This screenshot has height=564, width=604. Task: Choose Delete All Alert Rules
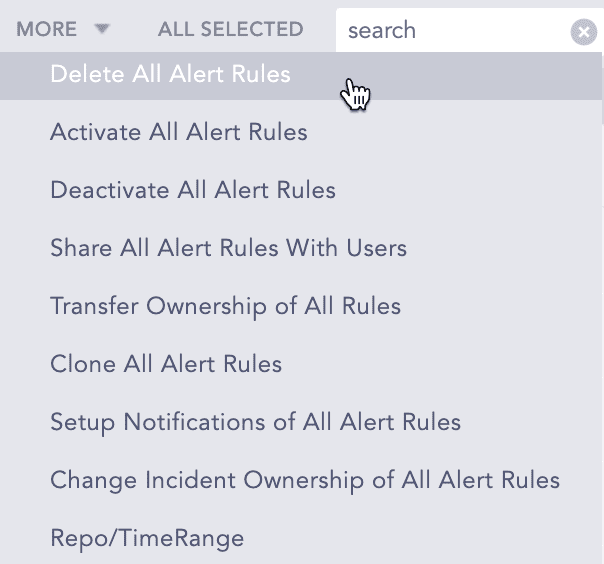[x=170, y=74]
